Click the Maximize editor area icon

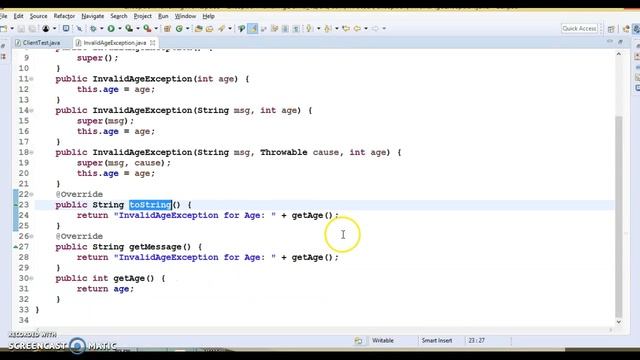point(620,42)
